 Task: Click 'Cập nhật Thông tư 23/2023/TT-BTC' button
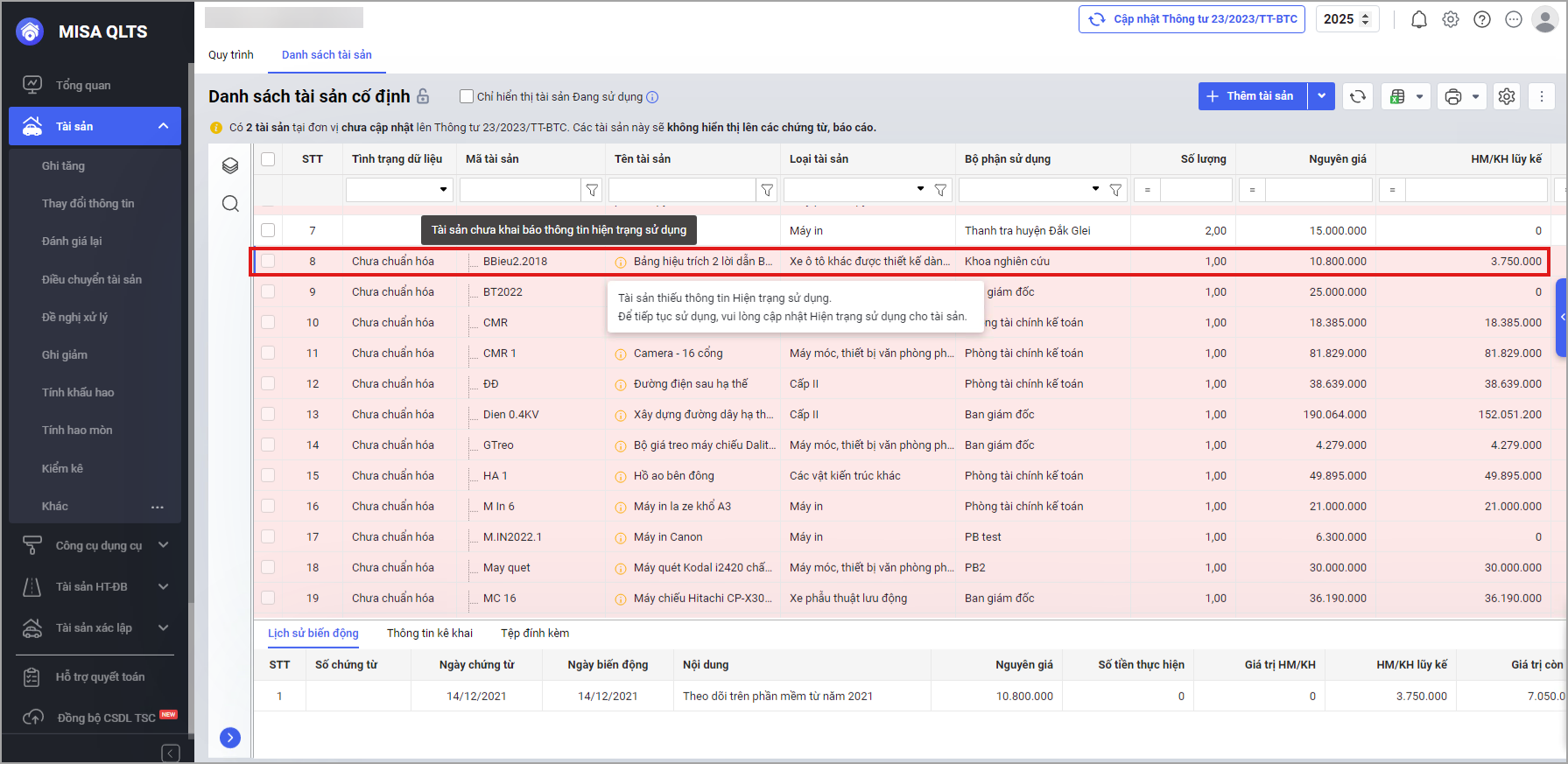click(x=1192, y=19)
